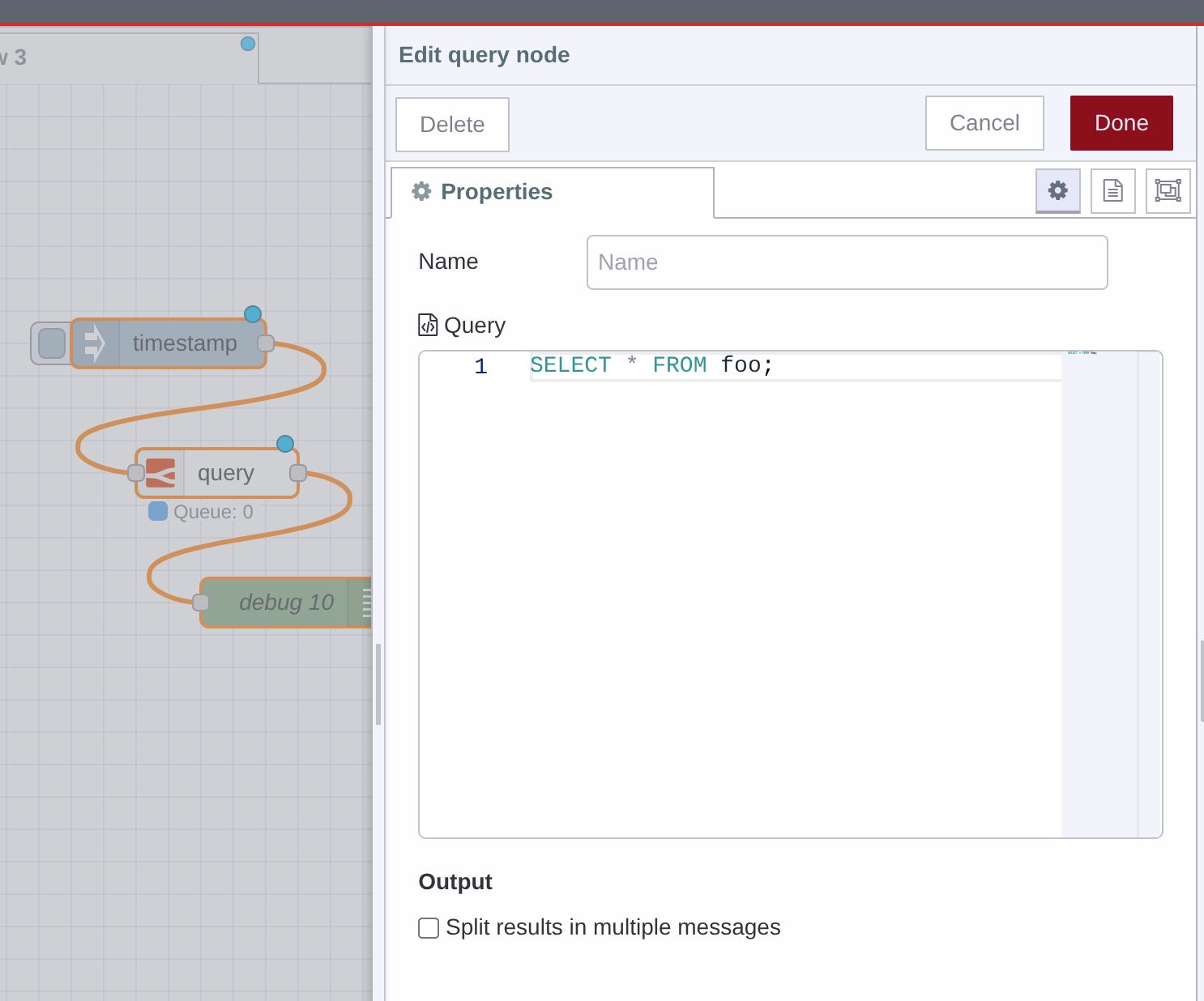This screenshot has height=1001, width=1204.
Task: Select the SELECT statement on line 1
Action: [650, 364]
